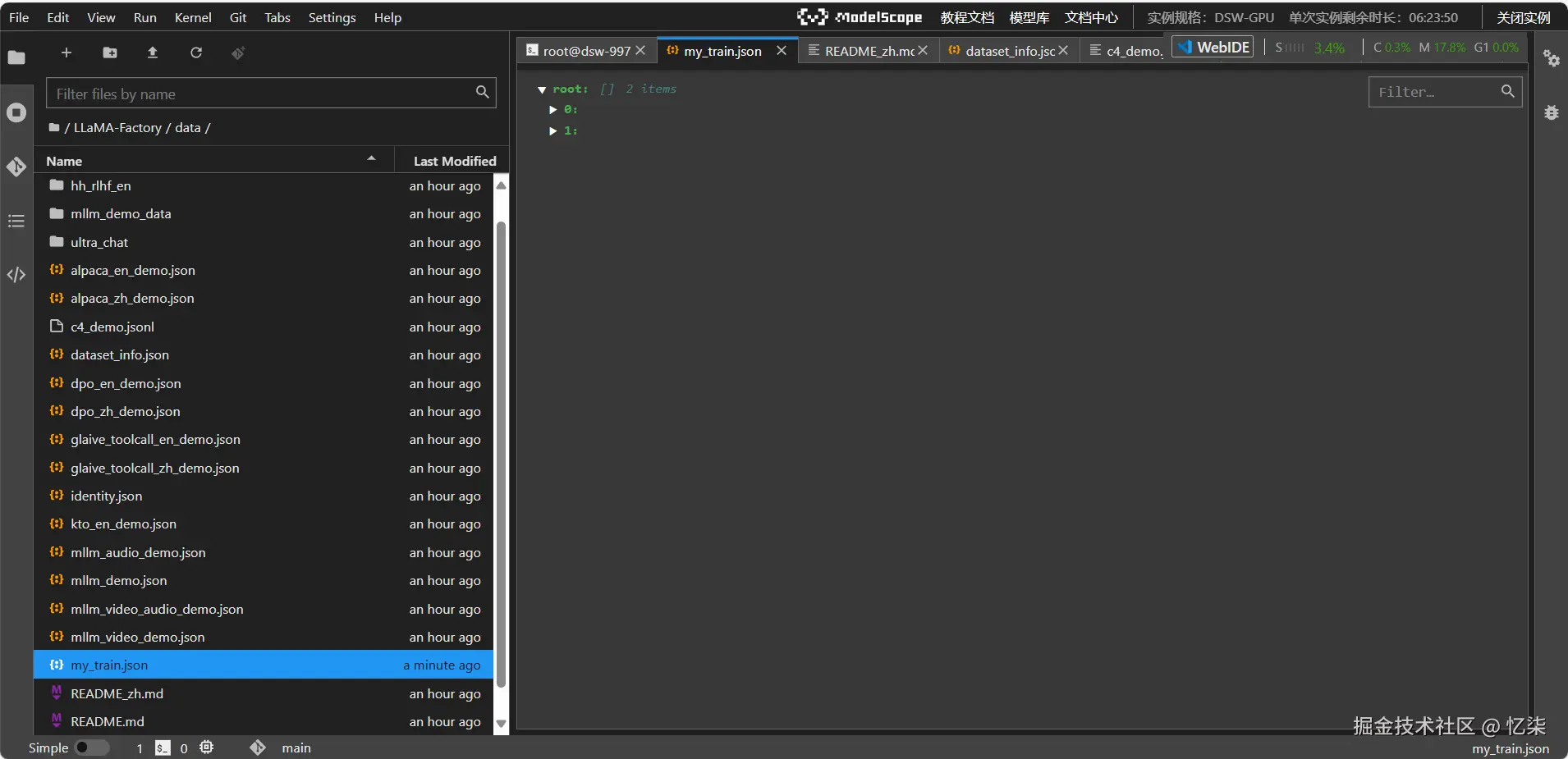
Task: Open the Edit menu
Action: point(58,17)
